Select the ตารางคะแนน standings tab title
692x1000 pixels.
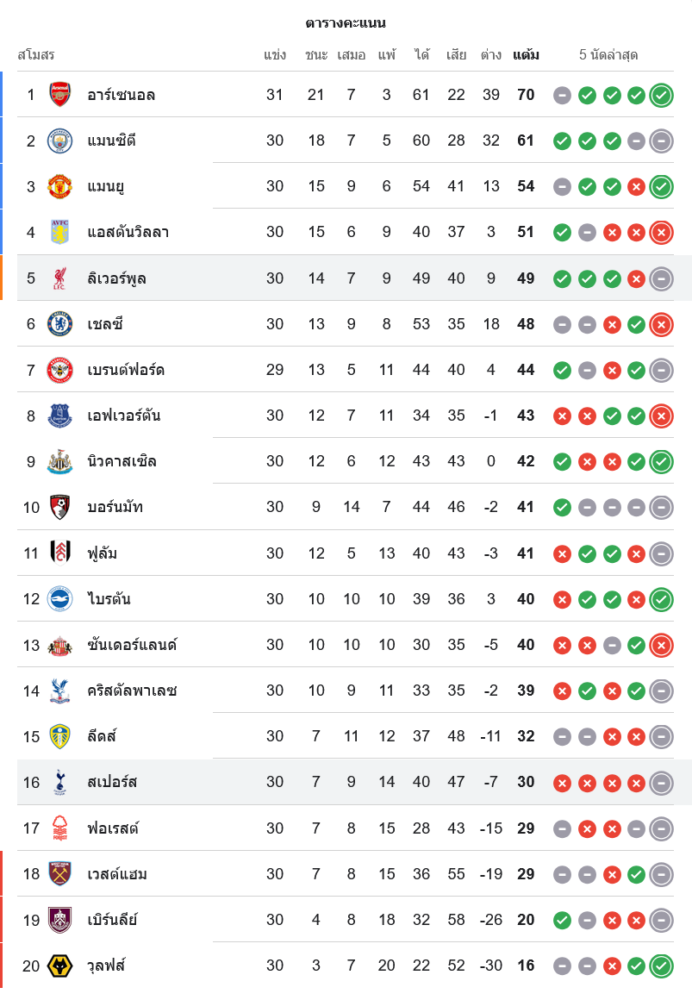[x=345, y=23]
